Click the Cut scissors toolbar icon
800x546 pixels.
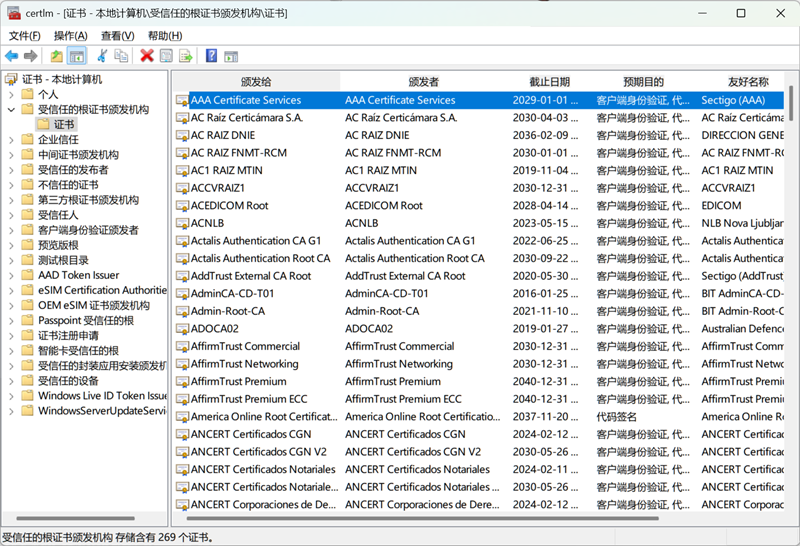point(102,56)
